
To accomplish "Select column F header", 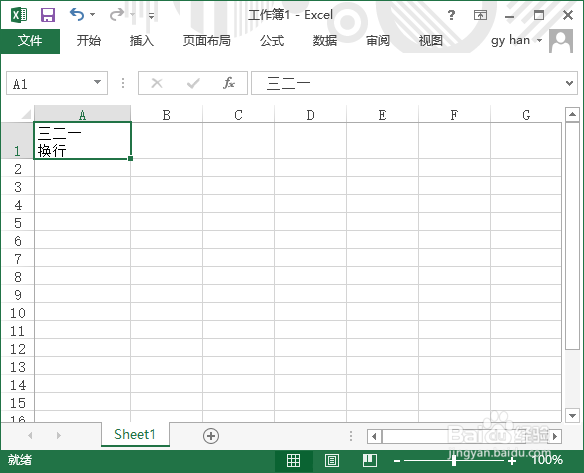I will click(454, 115).
